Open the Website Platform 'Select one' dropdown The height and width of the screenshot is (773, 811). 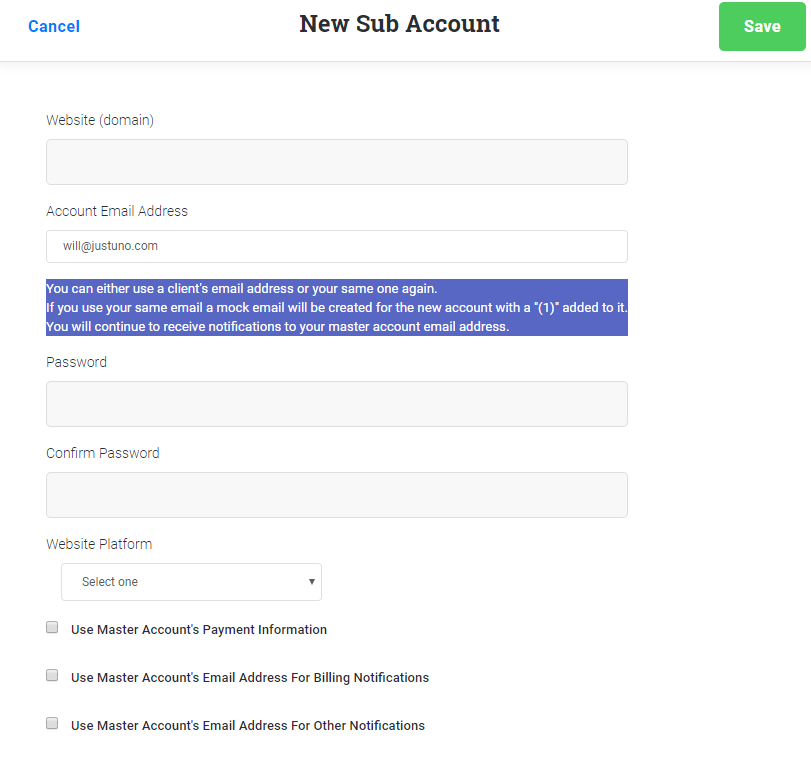[190, 582]
